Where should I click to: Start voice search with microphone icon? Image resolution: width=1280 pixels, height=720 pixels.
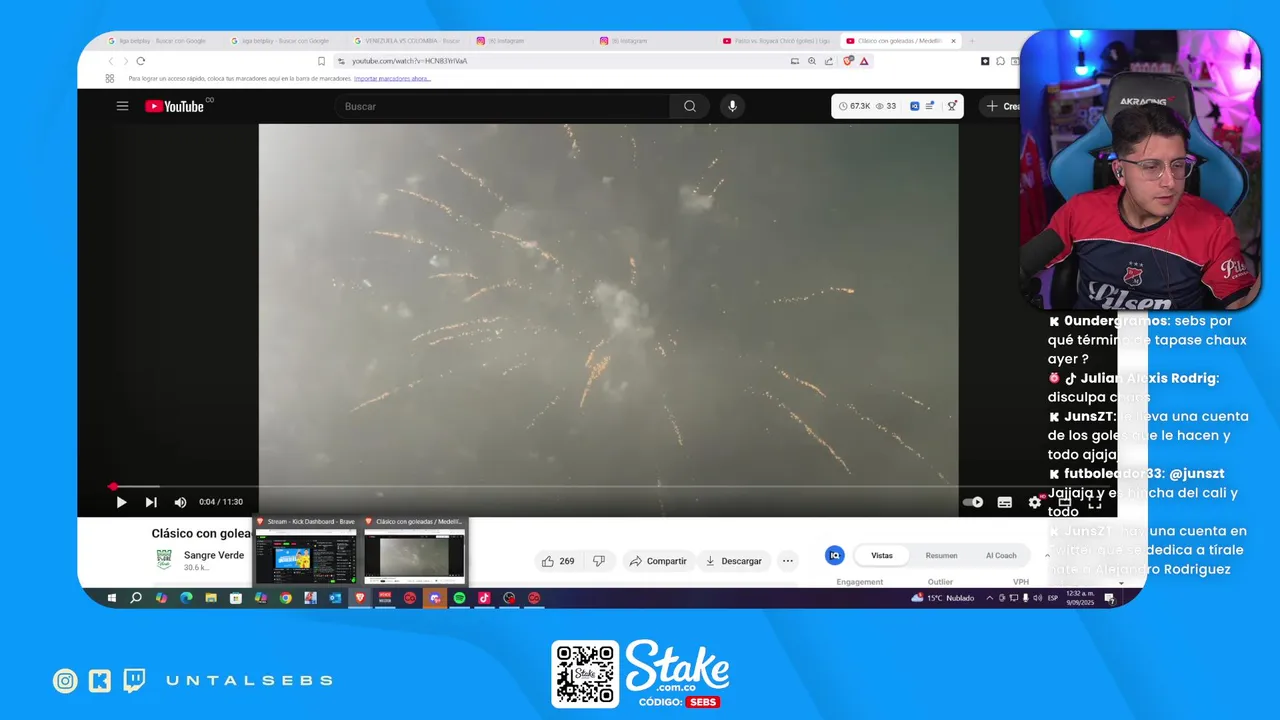pos(732,106)
